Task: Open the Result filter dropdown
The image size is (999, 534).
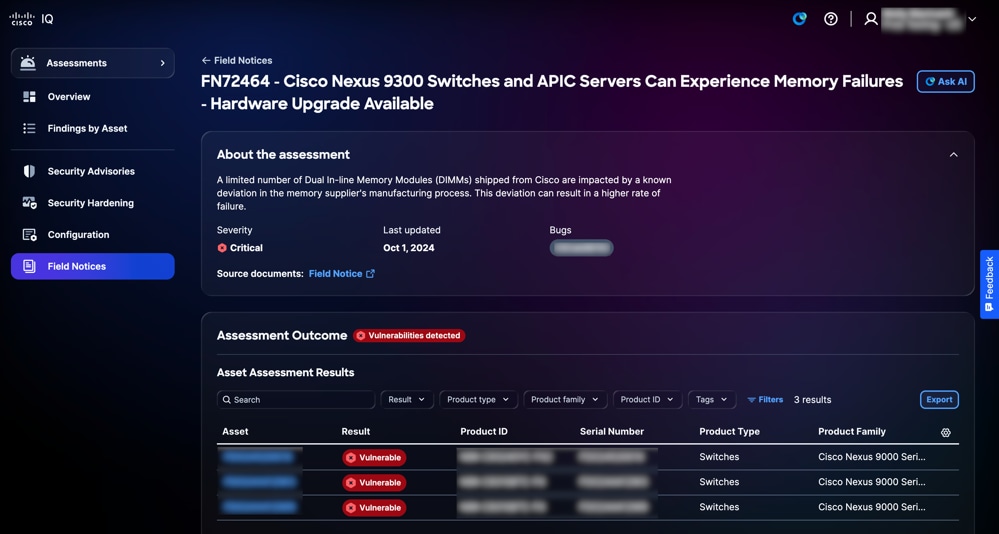Action: tap(406, 400)
